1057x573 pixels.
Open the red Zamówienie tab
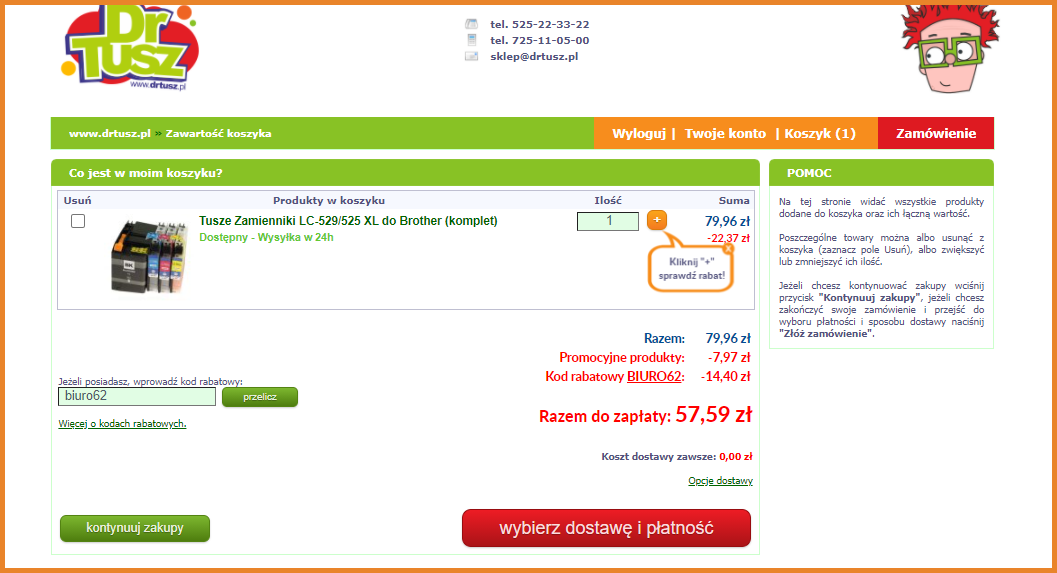pyautogui.click(x=936, y=133)
